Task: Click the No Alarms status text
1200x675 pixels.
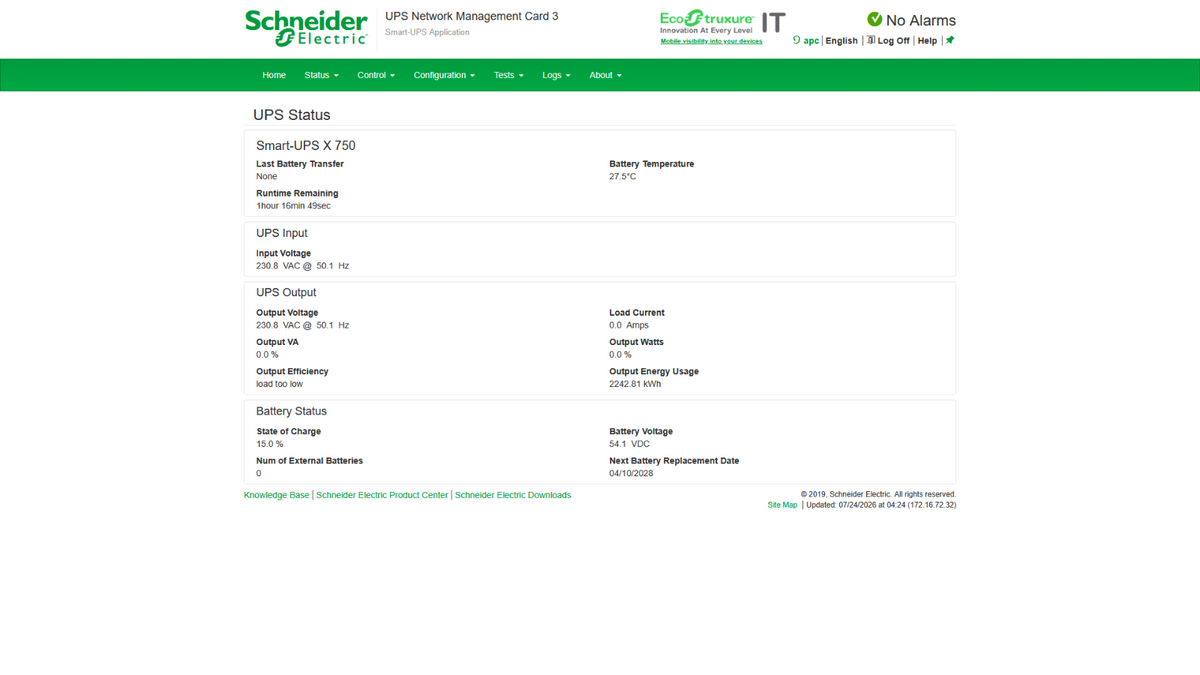Action: [921, 20]
